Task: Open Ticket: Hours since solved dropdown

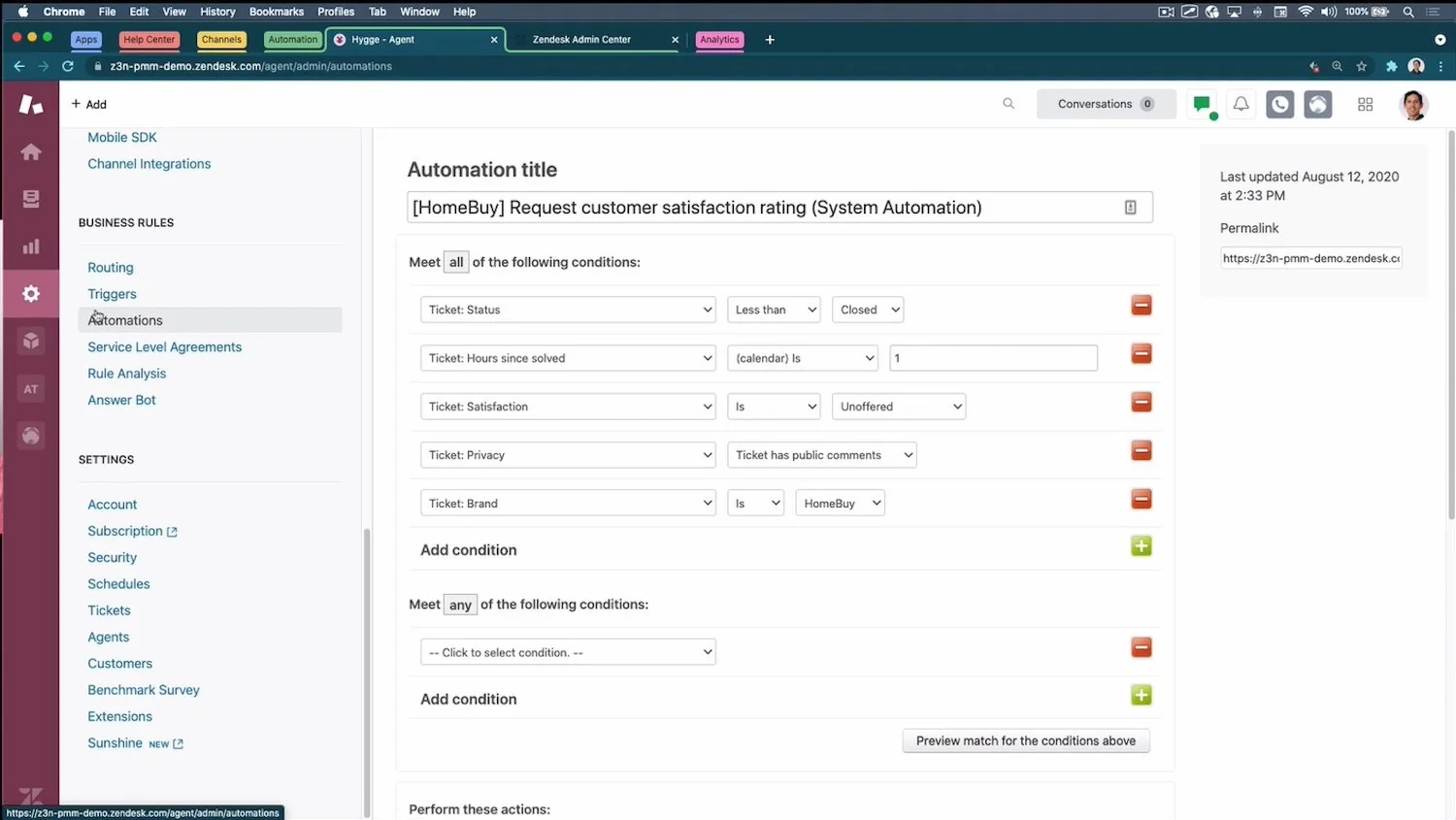Action: 568,358
